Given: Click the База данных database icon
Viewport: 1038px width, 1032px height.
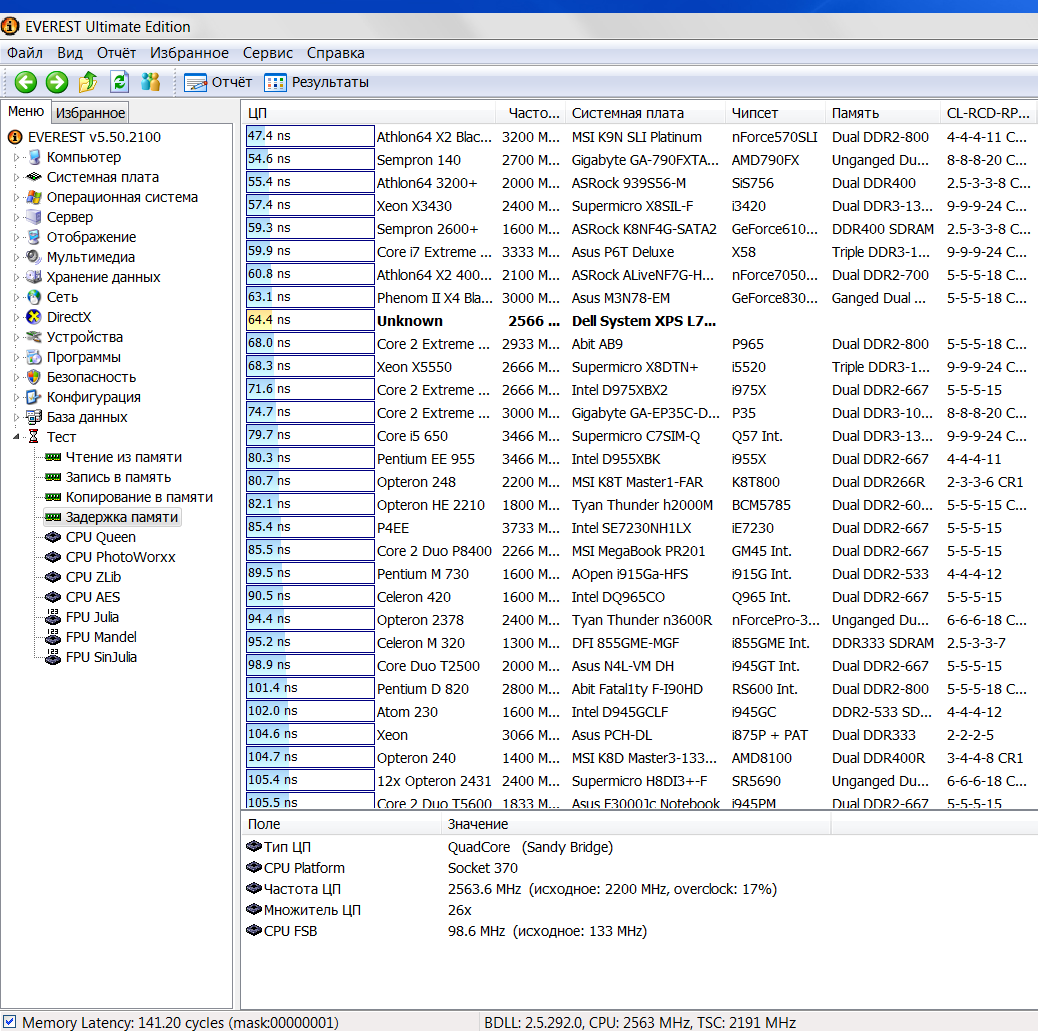Looking at the screenshot, I should [34, 417].
